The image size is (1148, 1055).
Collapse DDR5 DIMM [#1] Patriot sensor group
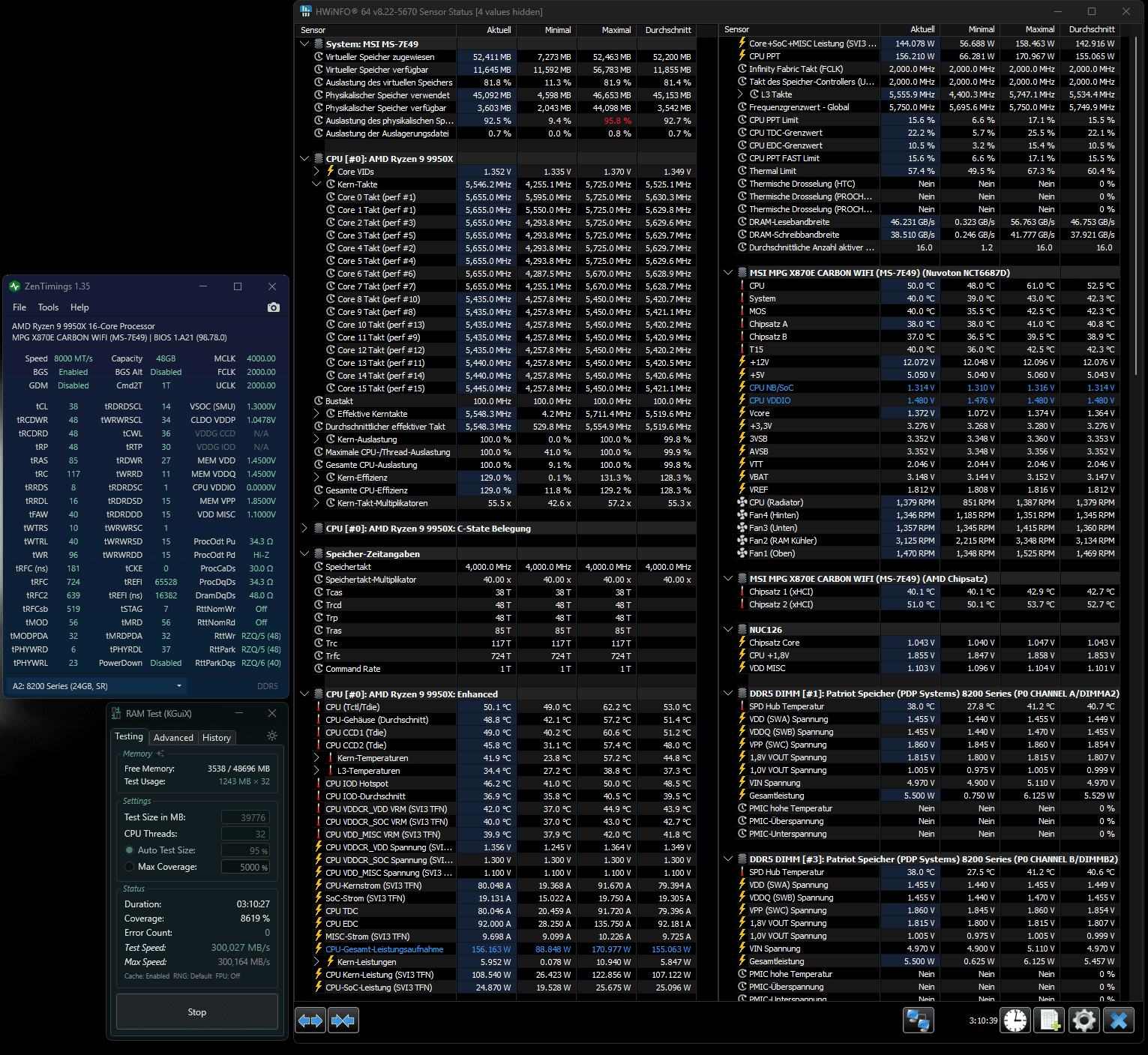coord(728,694)
